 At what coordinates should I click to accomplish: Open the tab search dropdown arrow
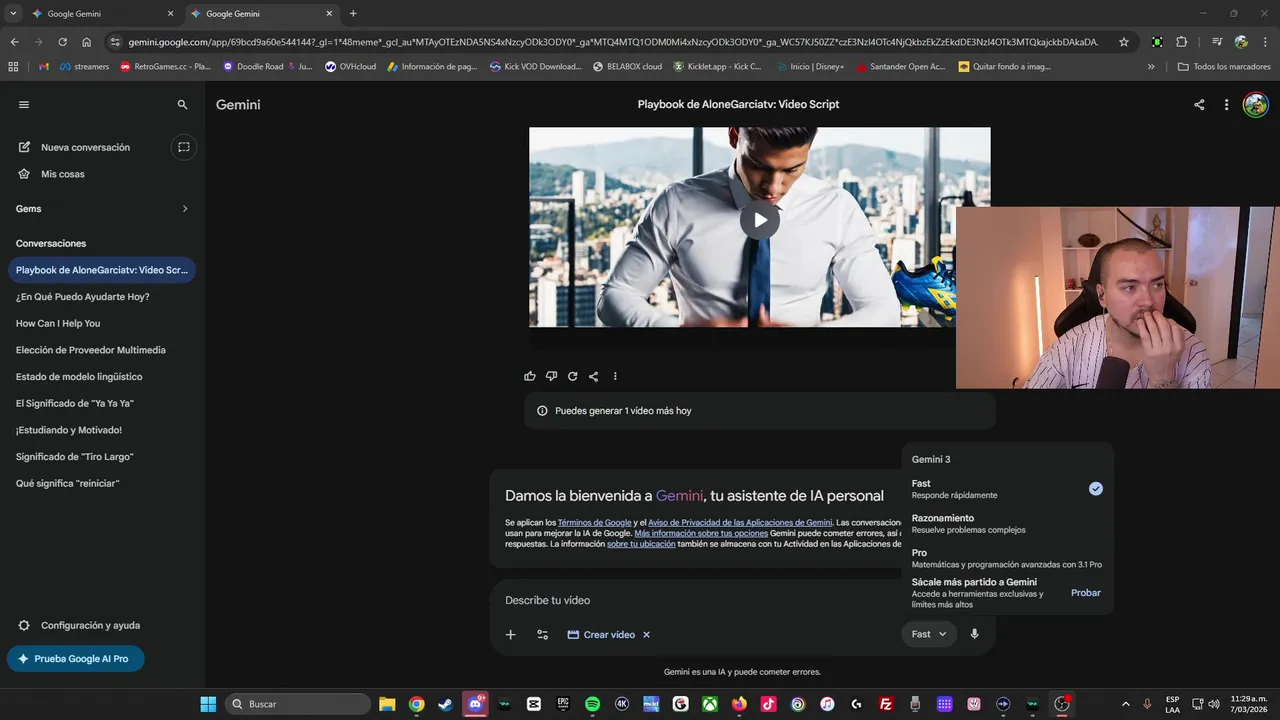tap(13, 14)
